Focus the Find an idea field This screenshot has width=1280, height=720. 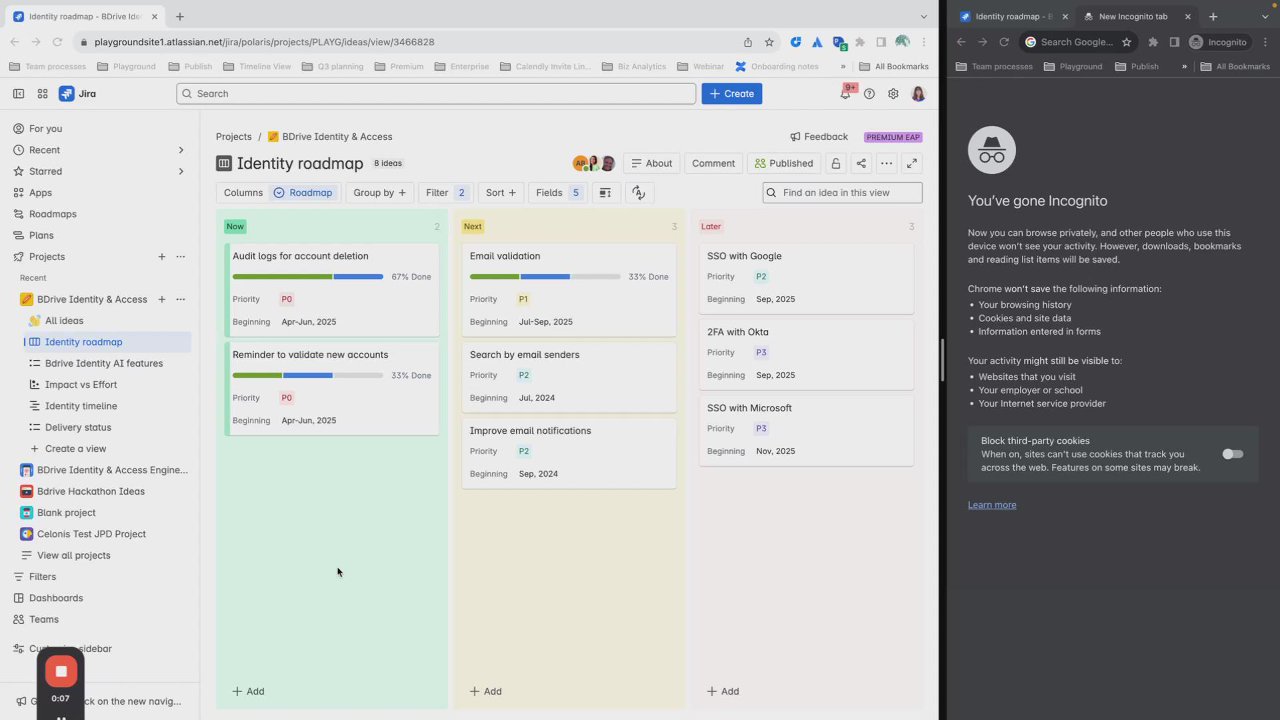point(842,192)
